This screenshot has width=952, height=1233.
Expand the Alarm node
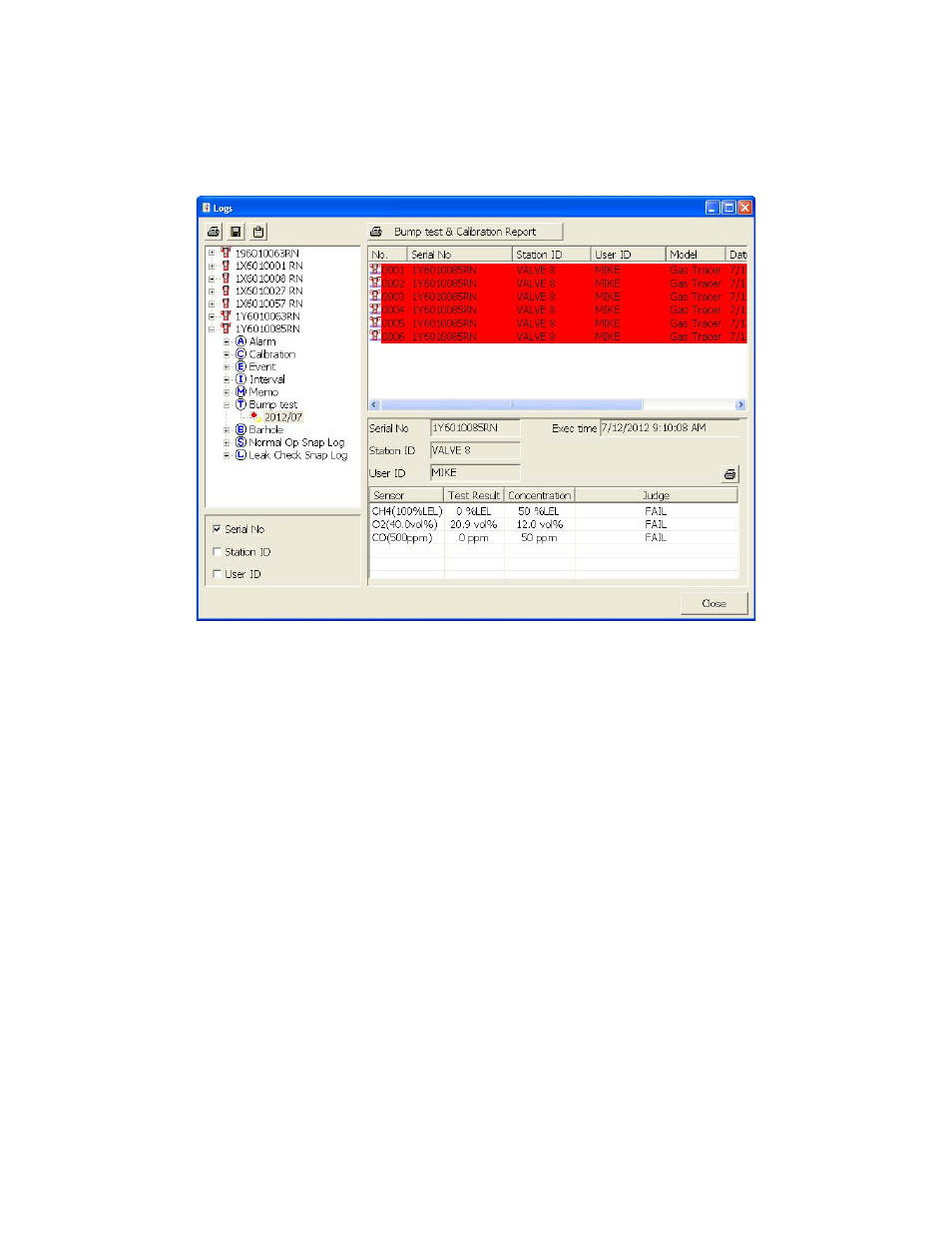pyautogui.click(x=227, y=341)
